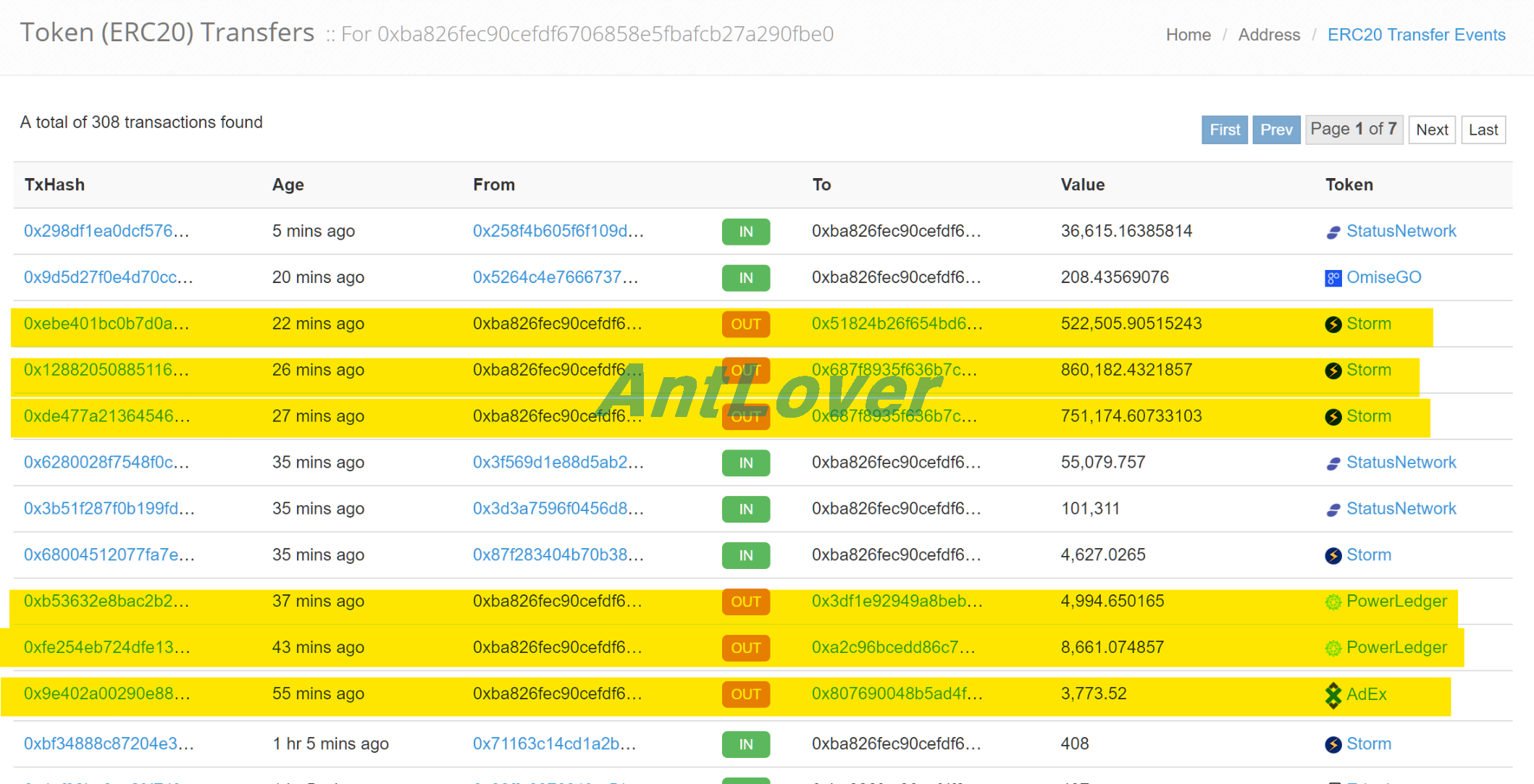Screen dimensions: 1534x784
Task: Click Storm icon in 1 hr 5 mins row
Action: pos(1333,745)
